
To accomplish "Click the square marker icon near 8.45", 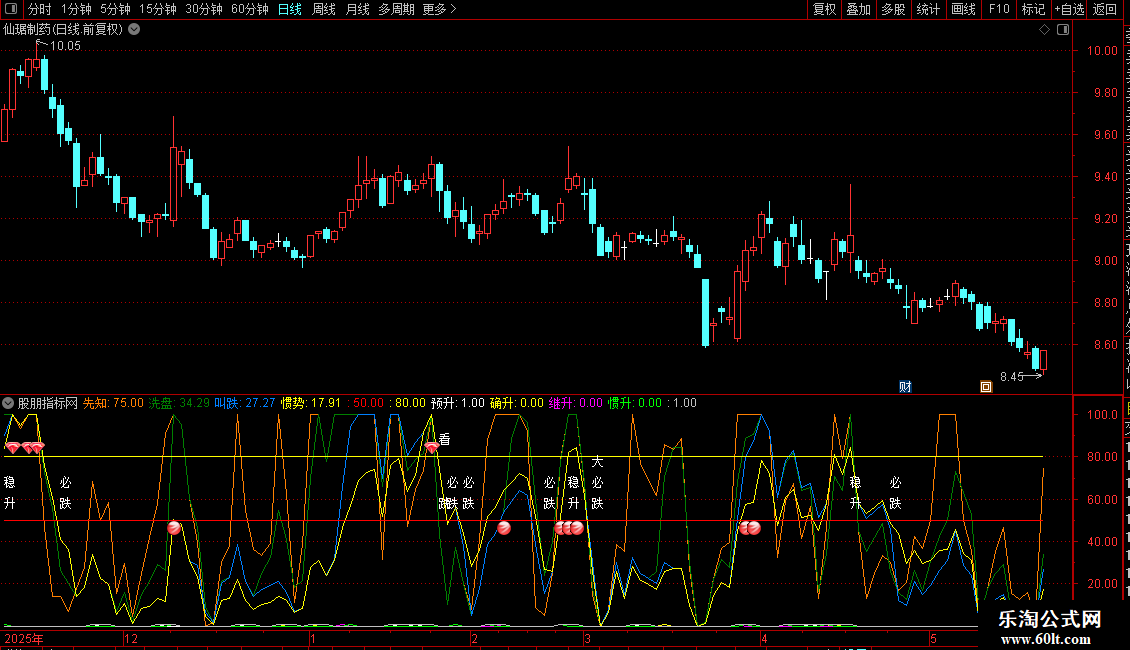I will (x=986, y=387).
